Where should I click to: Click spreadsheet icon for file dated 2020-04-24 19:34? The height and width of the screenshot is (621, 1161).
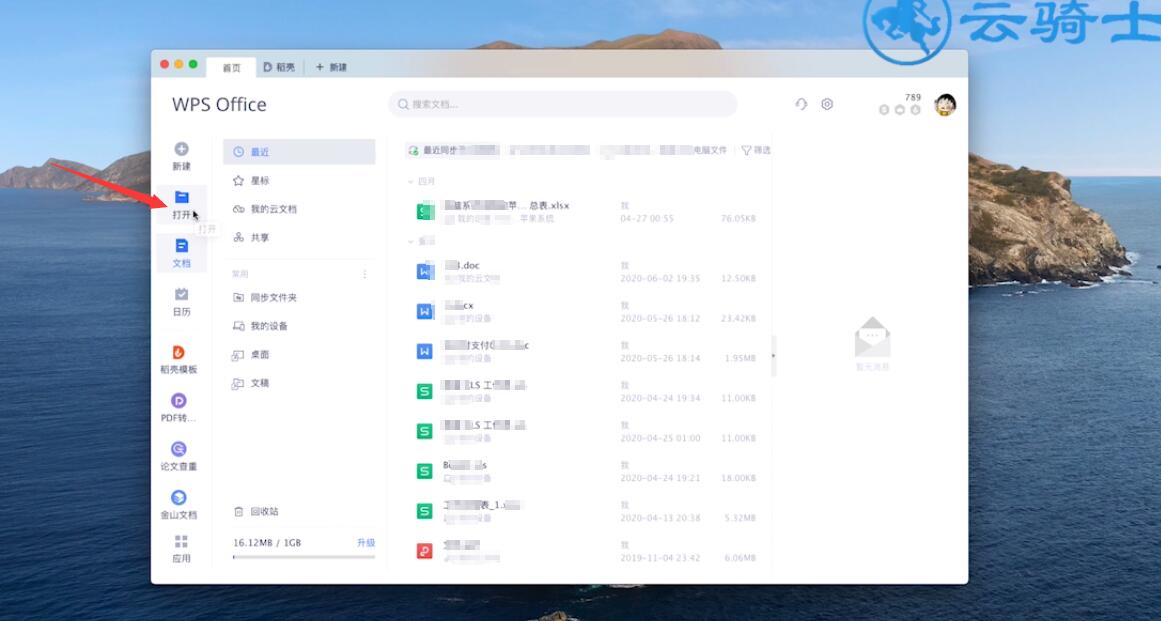click(424, 391)
